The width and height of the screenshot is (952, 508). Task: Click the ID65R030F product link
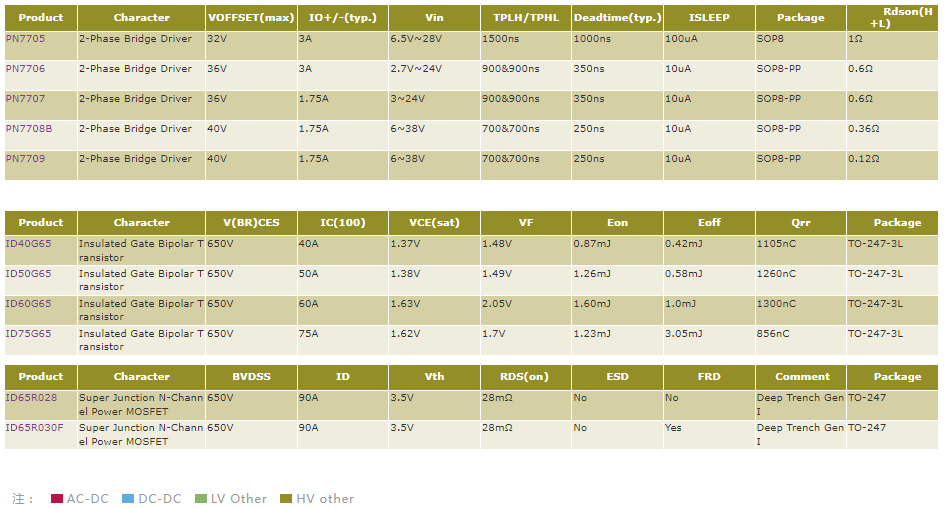coord(34,427)
